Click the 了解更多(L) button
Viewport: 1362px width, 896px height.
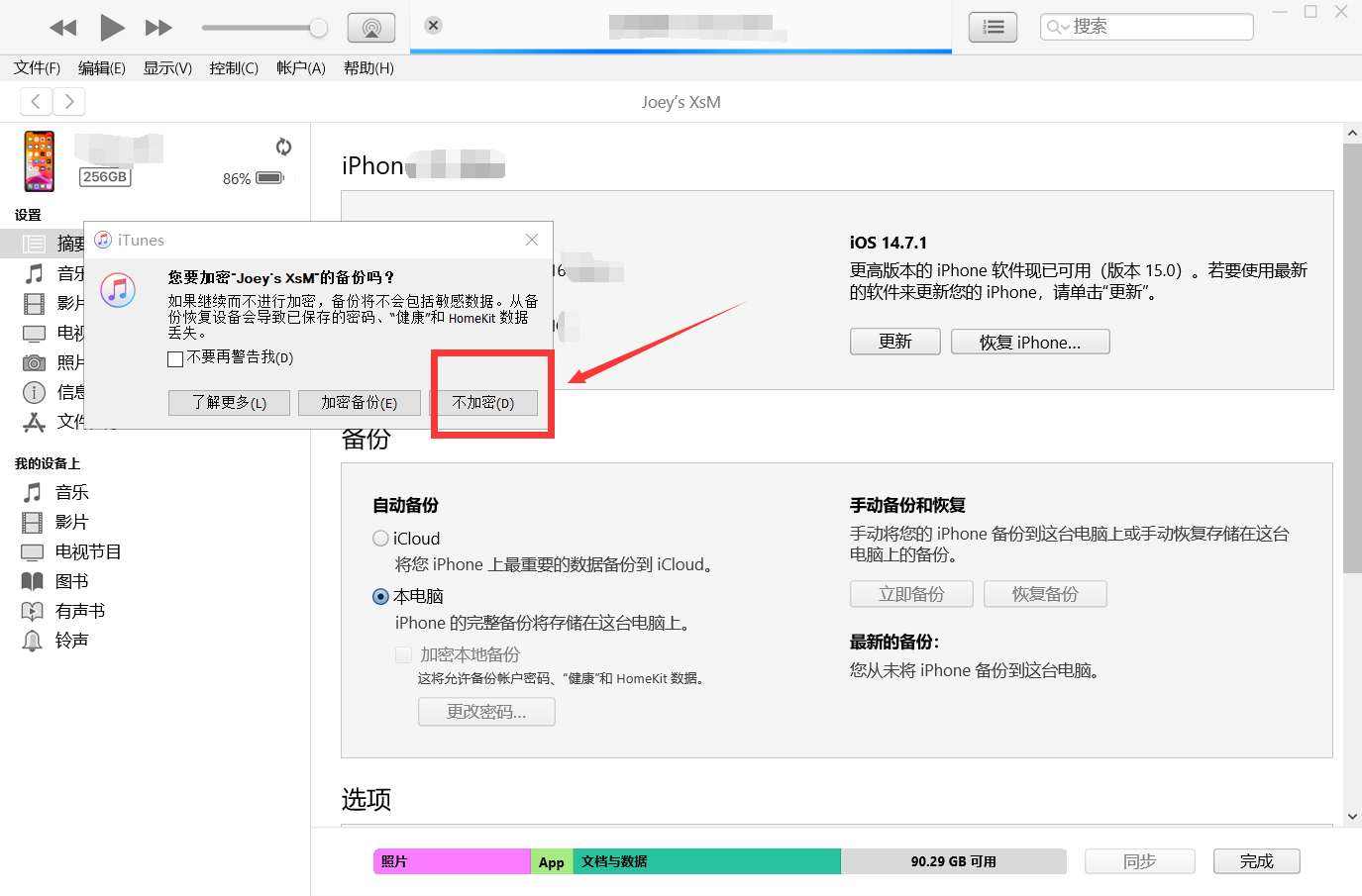(x=229, y=403)
